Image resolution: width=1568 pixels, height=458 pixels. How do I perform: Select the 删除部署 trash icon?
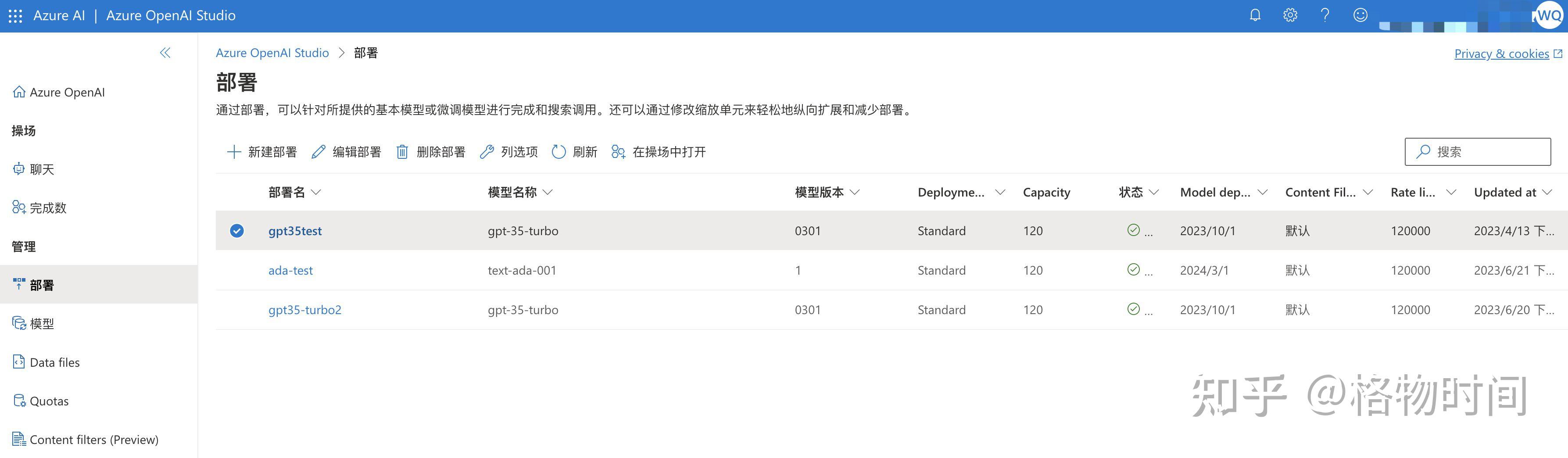(x=402, y=152)
